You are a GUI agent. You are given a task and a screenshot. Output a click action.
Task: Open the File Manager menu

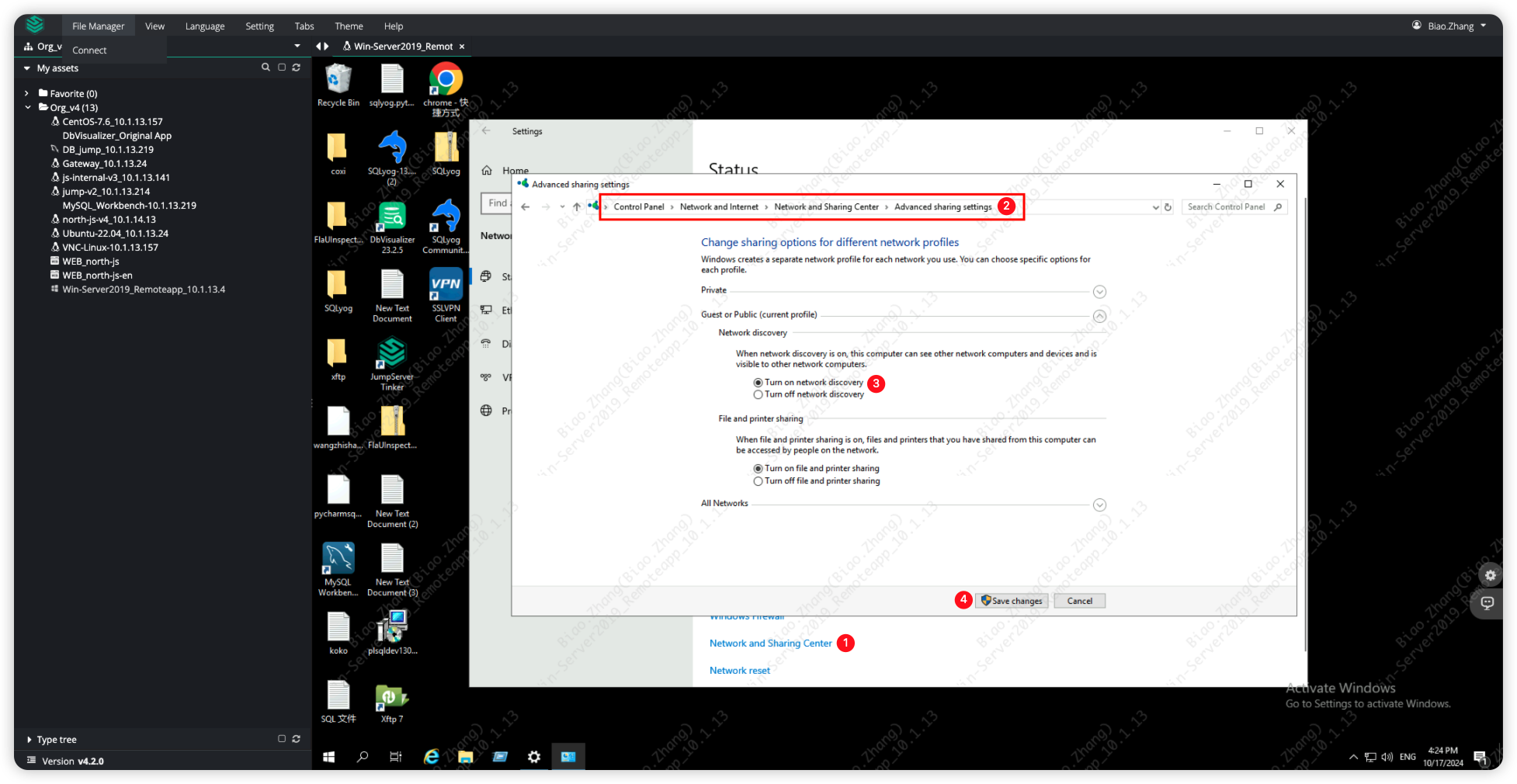click(98, 26)
